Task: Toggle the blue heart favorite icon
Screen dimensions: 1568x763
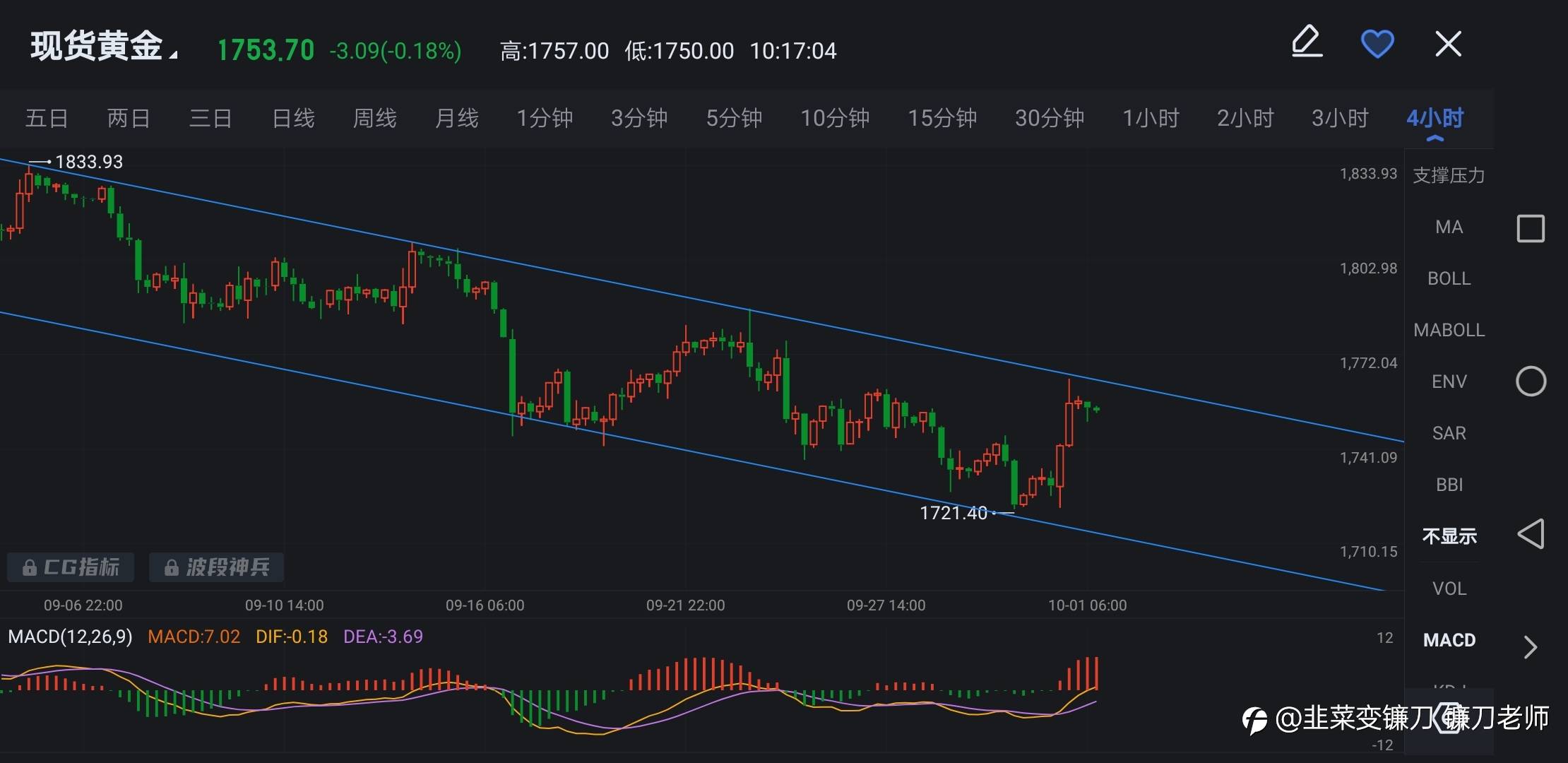Action: tap(1377, 44)
